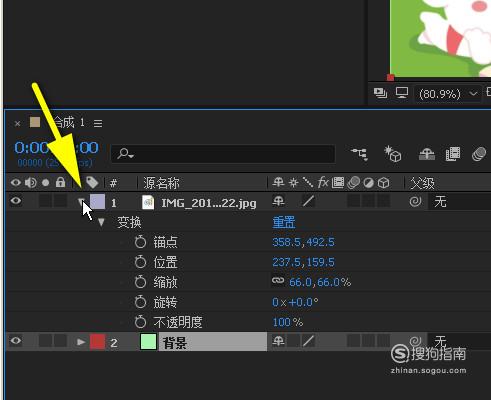Viewport: 491px width, 400px height.
Task: Toggle hide shy layers icon
Action: coord(427,154)
